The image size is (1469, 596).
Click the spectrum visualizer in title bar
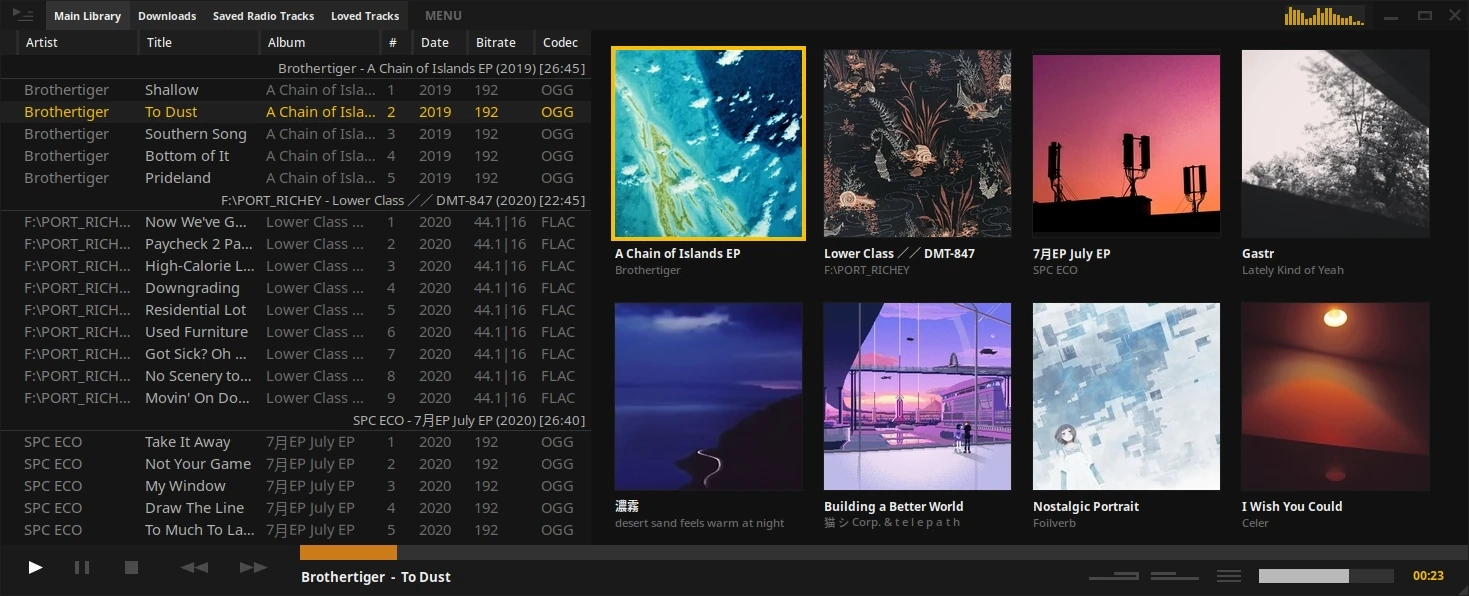(x=1324, y=16)
